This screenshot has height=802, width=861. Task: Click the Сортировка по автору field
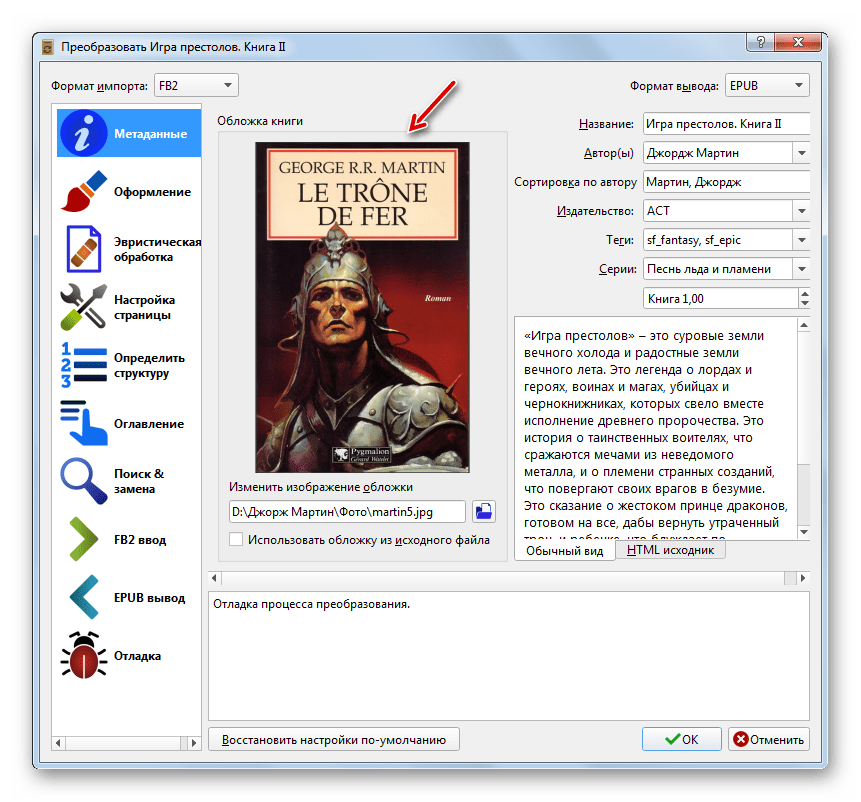(726, 182)
